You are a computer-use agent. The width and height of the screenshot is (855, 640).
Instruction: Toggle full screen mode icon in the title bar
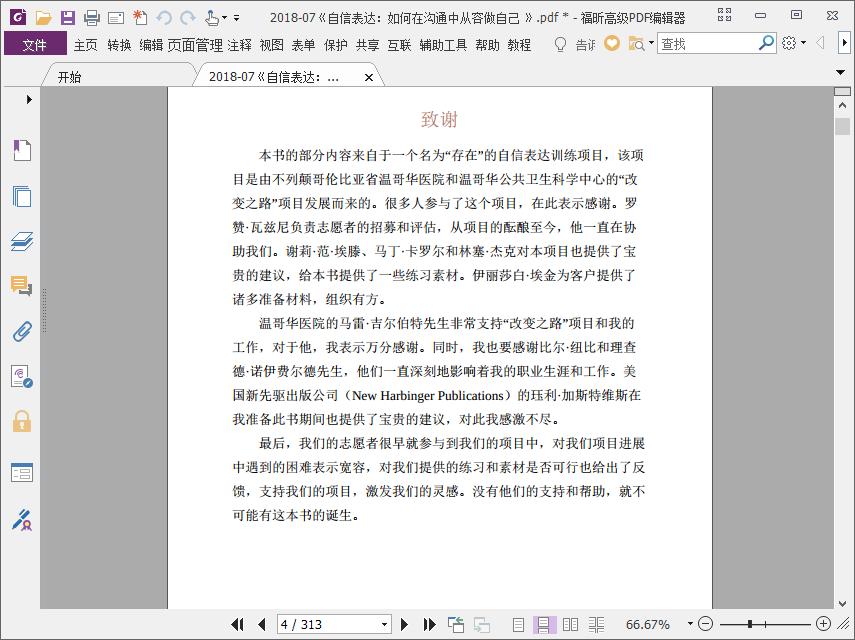[x=724, y=15]
